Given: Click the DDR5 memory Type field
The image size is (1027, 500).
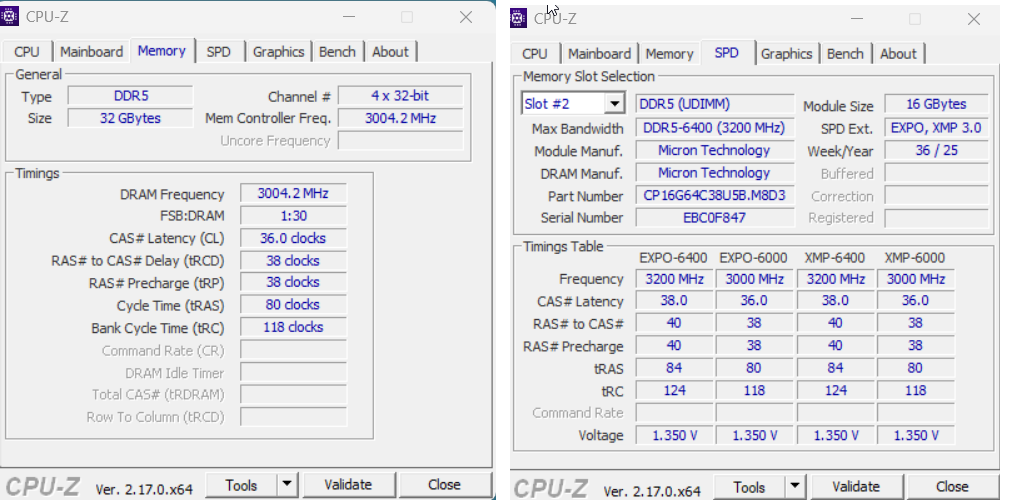Looking at the screenshot, I should coord(130,96).
